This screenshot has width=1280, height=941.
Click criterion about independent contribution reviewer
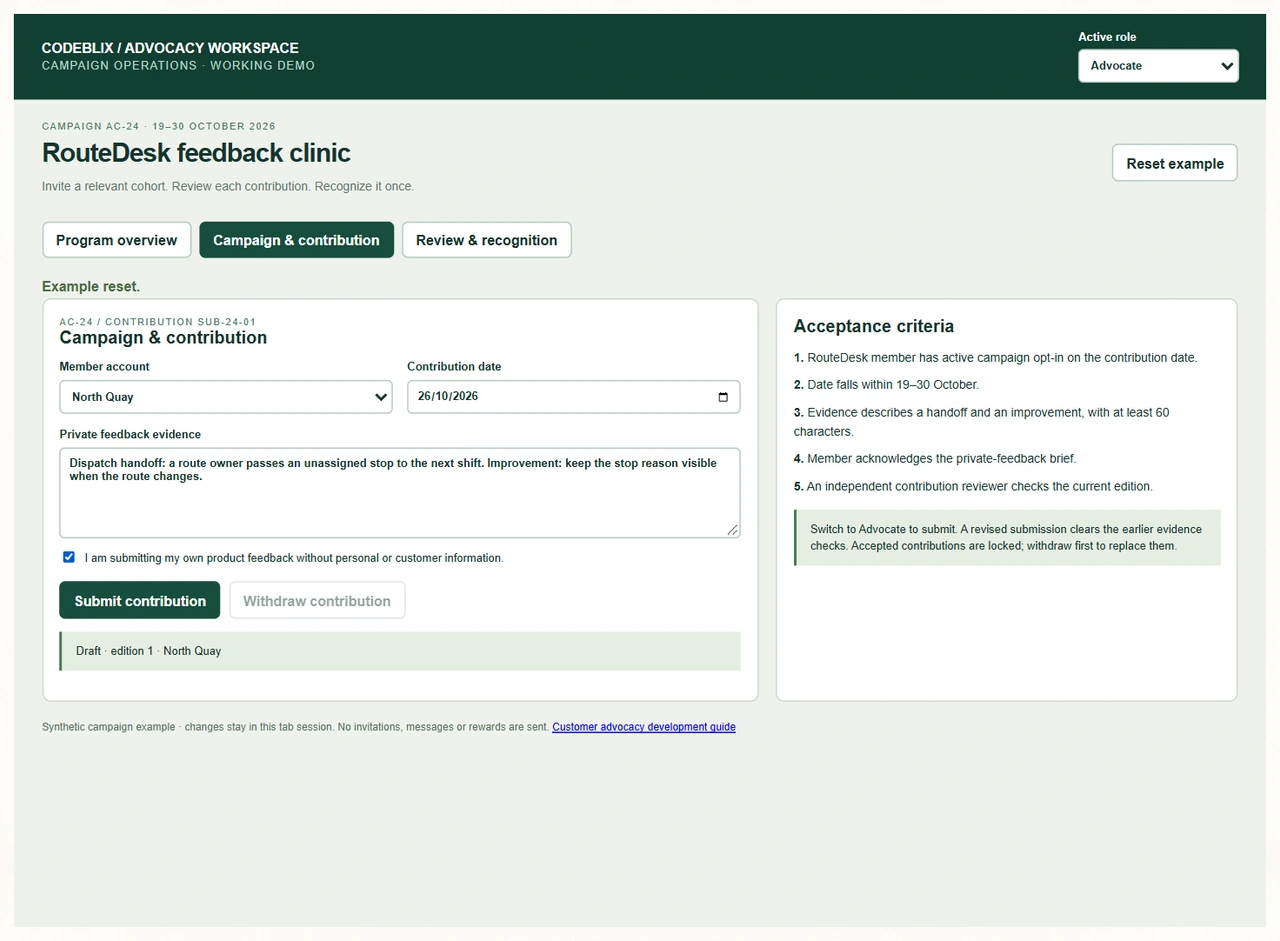[973, 487]
